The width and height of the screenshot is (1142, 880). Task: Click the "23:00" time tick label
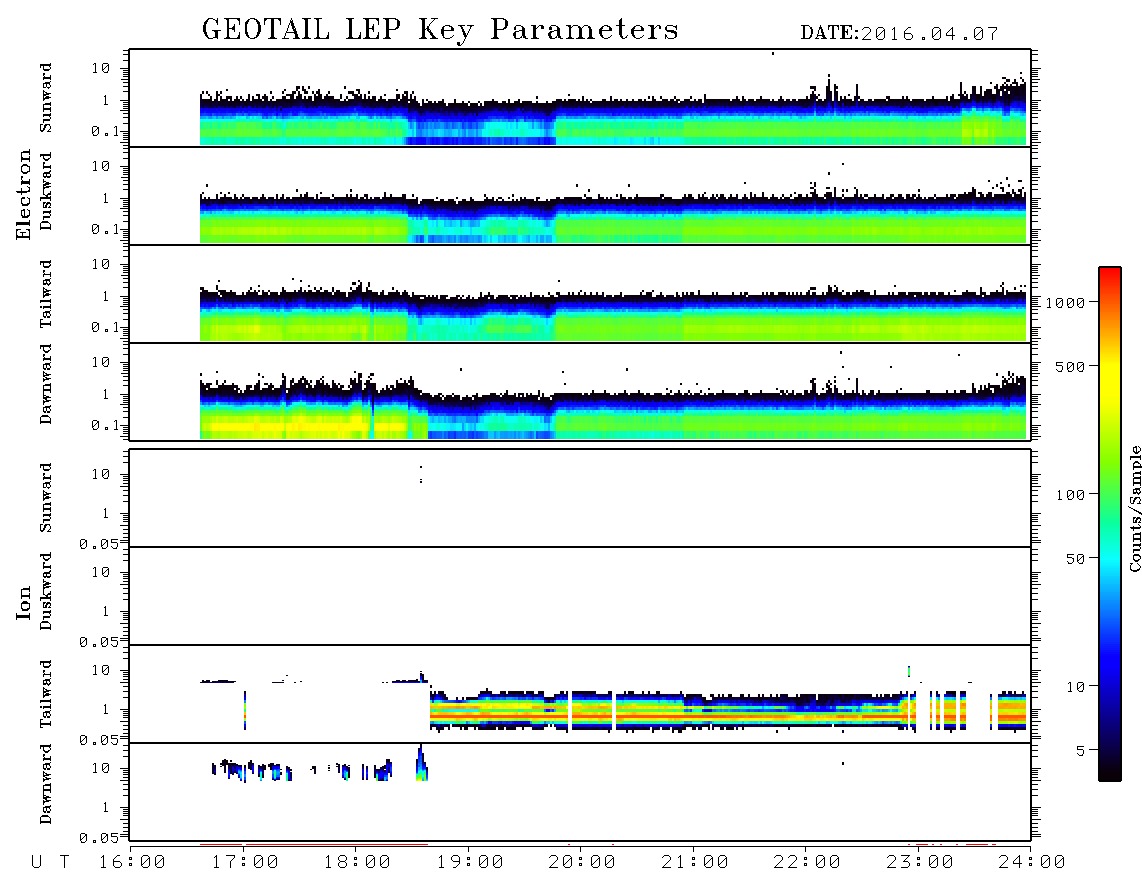click(x=920, y=863)
